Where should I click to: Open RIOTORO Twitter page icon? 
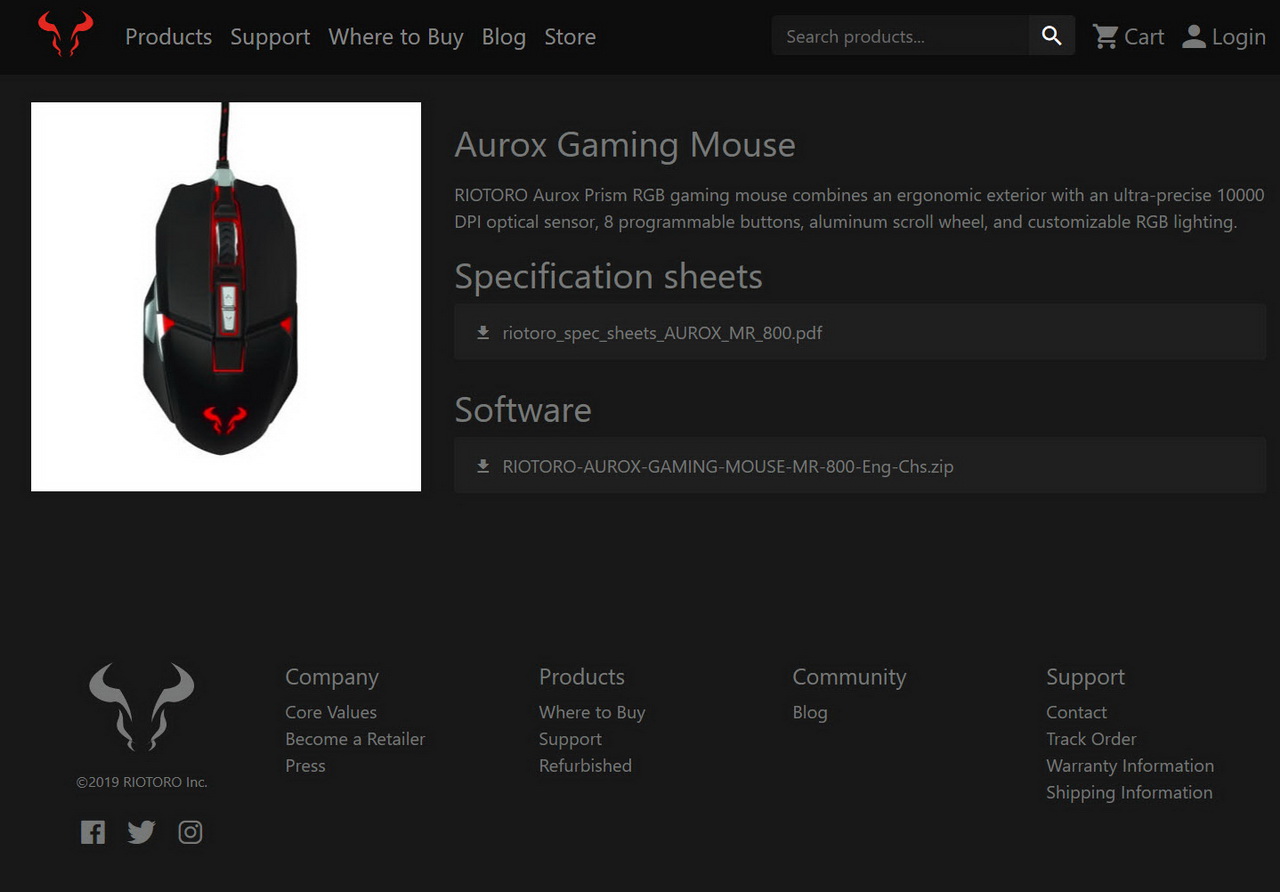tap(141, 832)
